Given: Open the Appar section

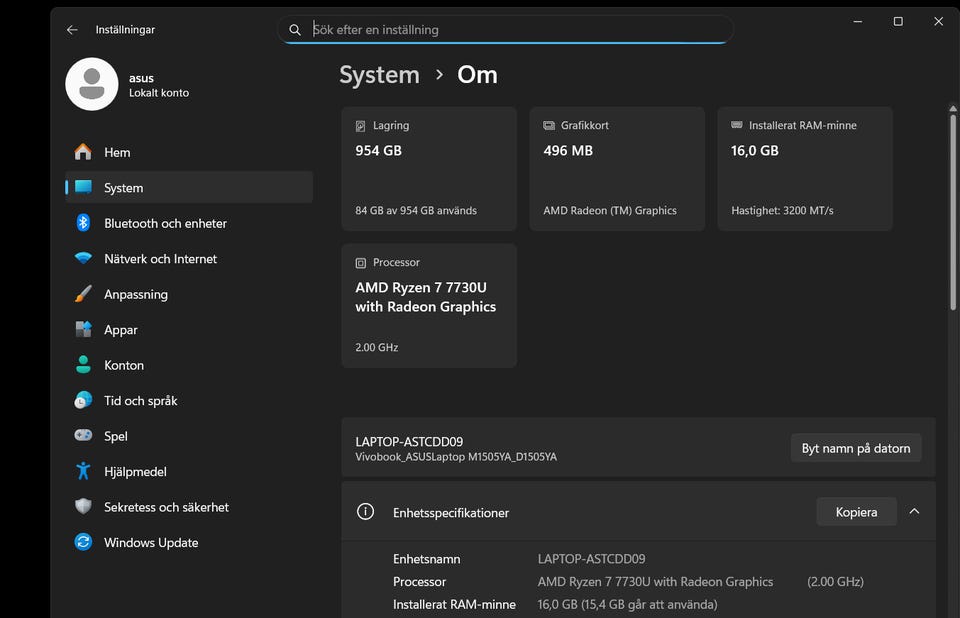Looking at the screenshot, I should (x=120, y=330).
